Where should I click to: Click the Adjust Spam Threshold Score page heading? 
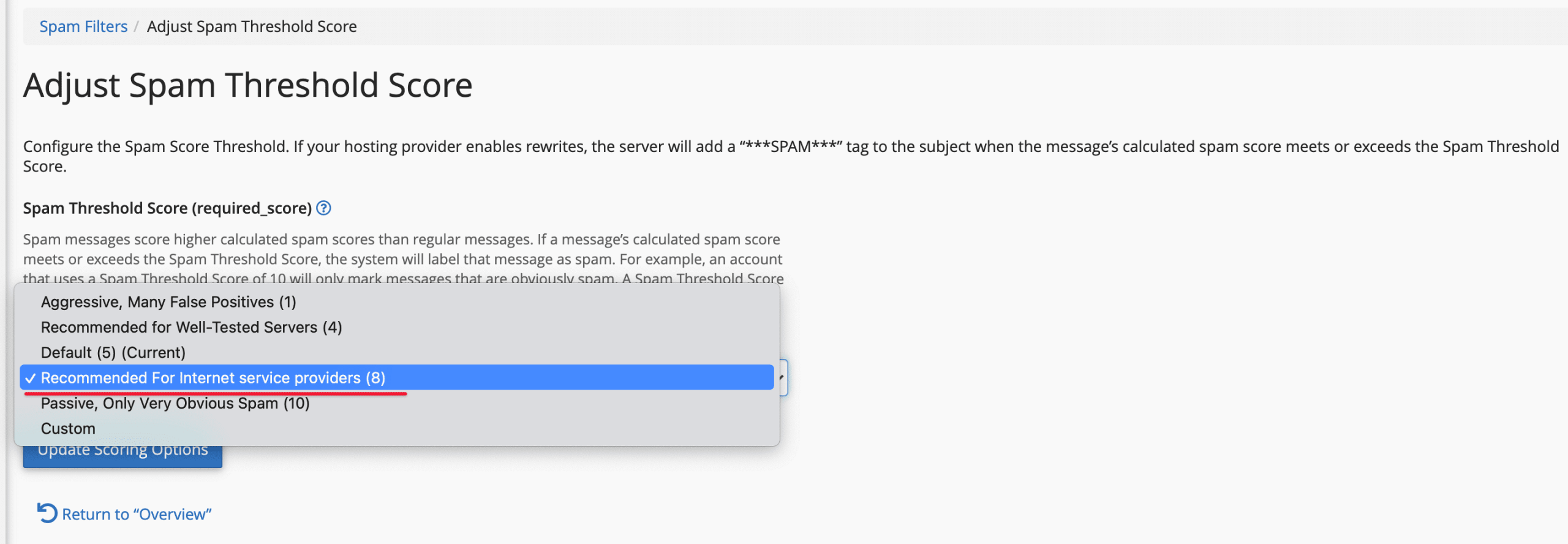point(247,85)
